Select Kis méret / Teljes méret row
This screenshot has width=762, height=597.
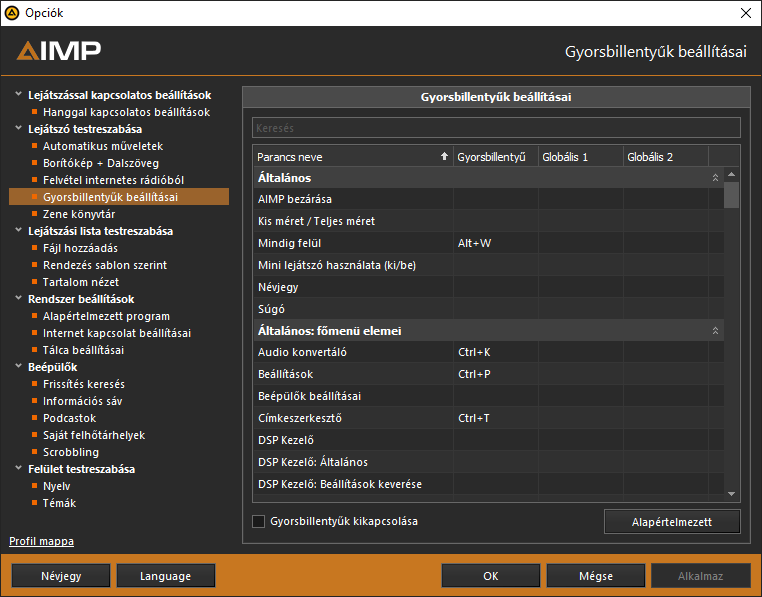488,221
